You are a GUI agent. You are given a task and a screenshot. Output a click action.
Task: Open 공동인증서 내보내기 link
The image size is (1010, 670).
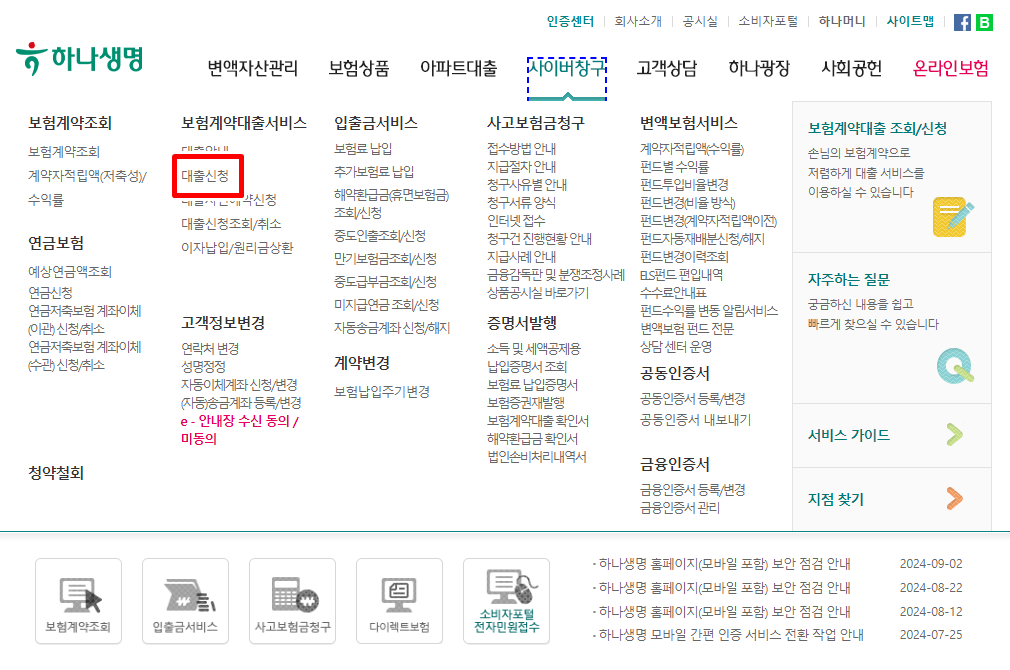click(x=695, y=420)
